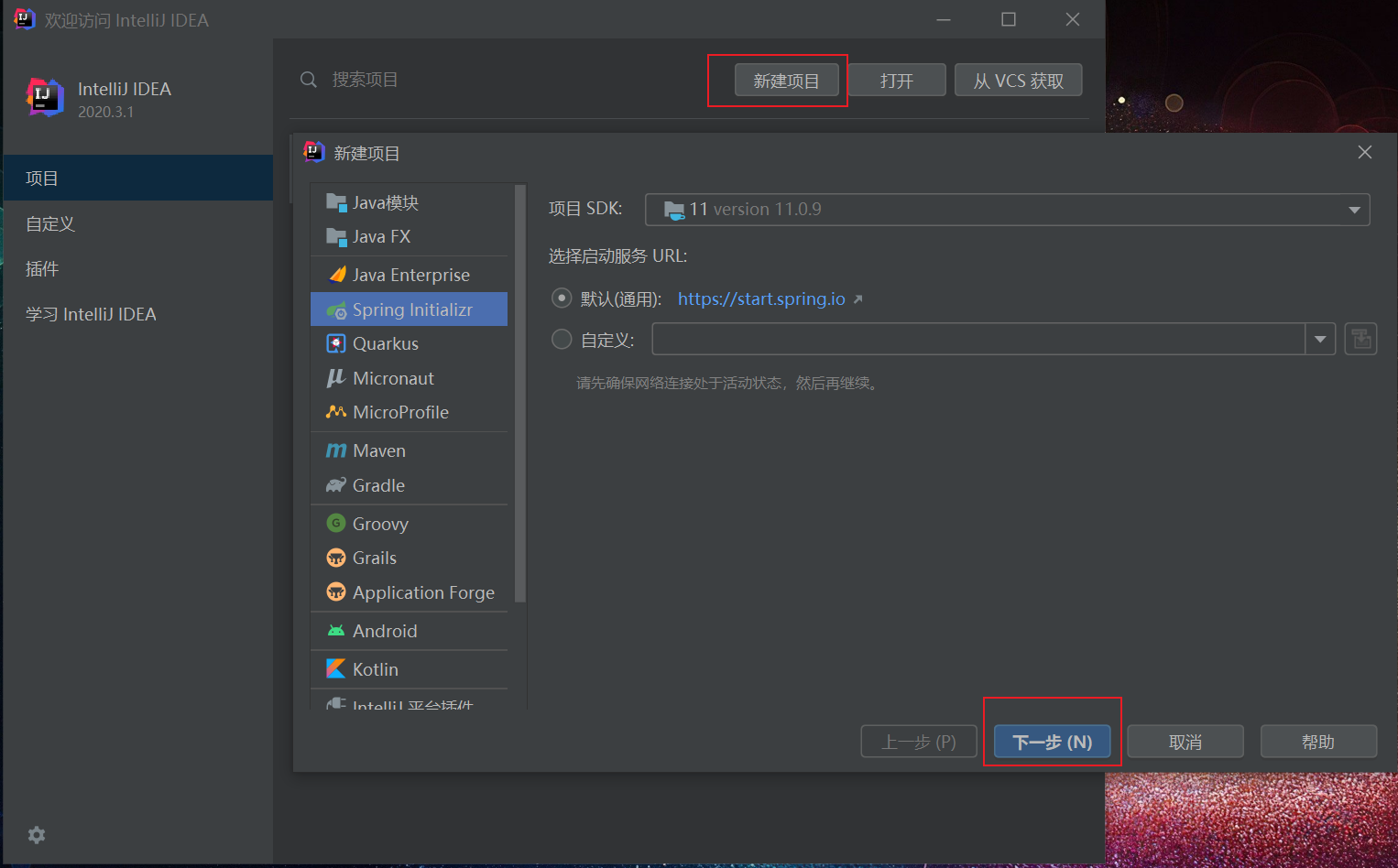Open the 项目 tab in the sidebar

pyautogui.click(x=138, y=178)
